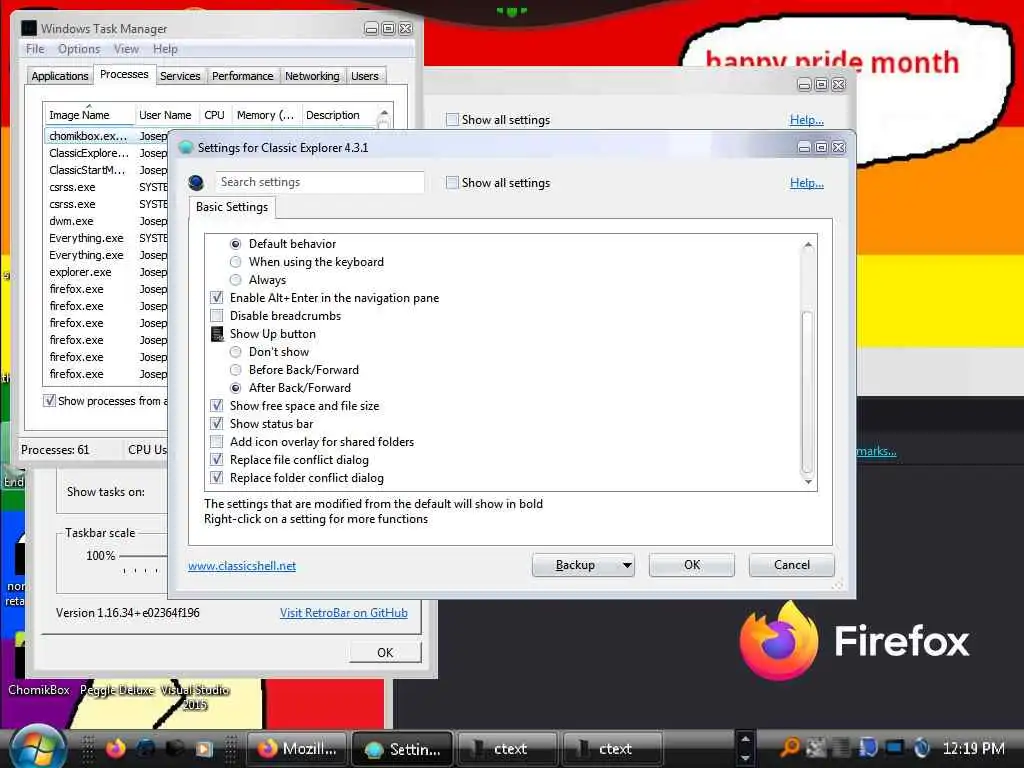The height and width of the screenshot is (768, 1024).
Task: Click the Windows Task Manager title icon
Action: coord(29,28)
